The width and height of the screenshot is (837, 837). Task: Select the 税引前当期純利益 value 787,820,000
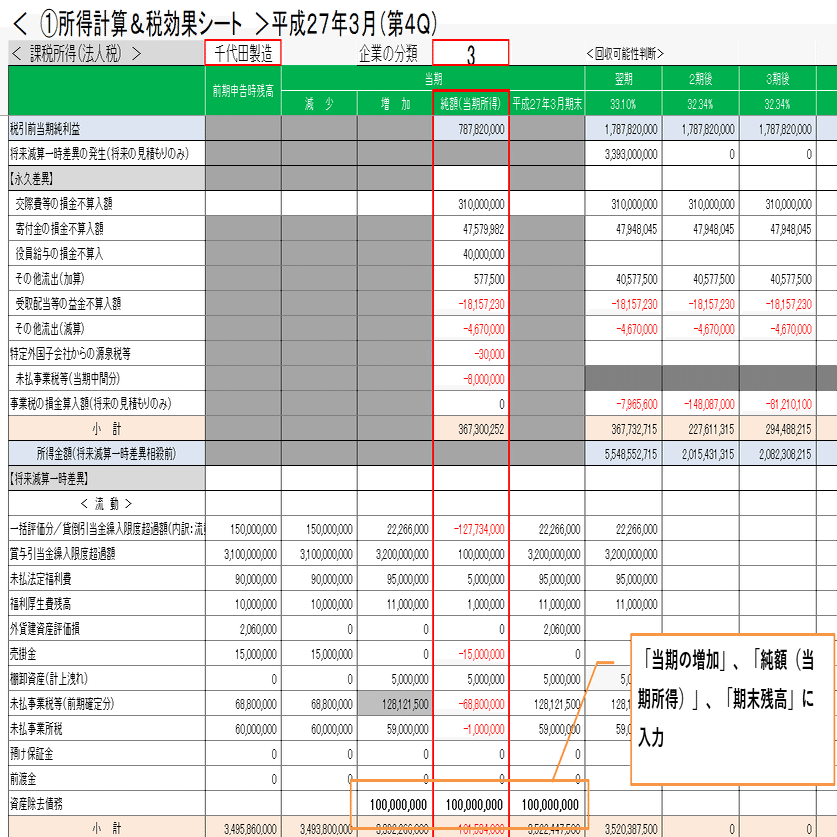pyautogui.click(x=471, y=129)
